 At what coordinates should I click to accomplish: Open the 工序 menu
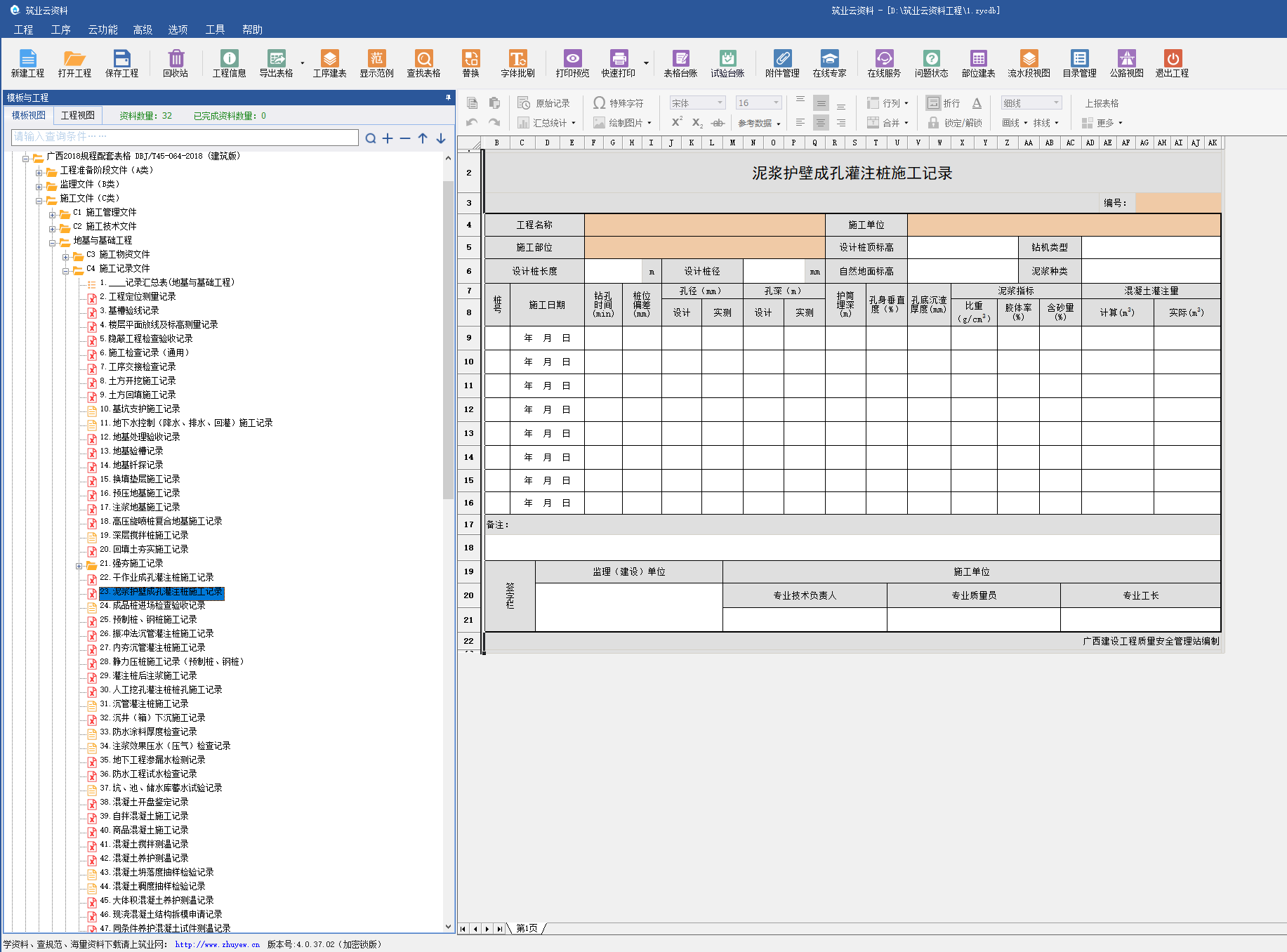point(60,29)
